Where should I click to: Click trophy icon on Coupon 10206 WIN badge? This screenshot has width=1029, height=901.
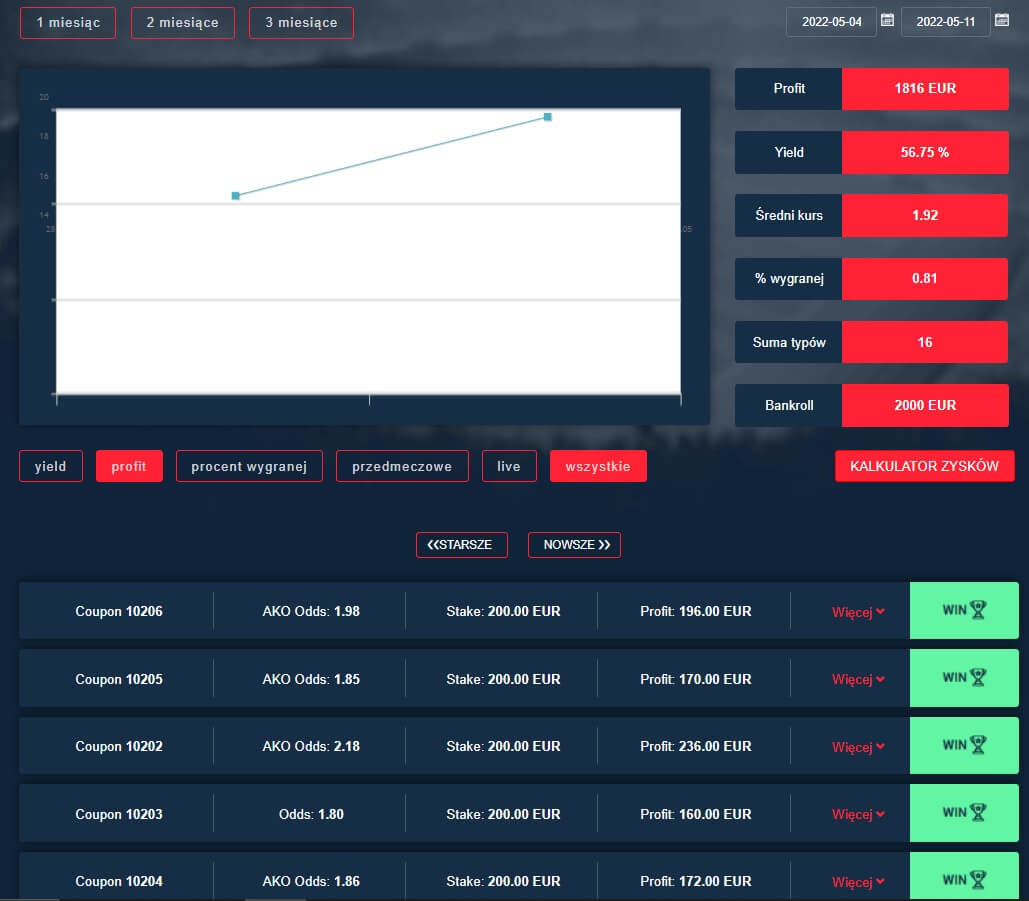coord(977,610)
